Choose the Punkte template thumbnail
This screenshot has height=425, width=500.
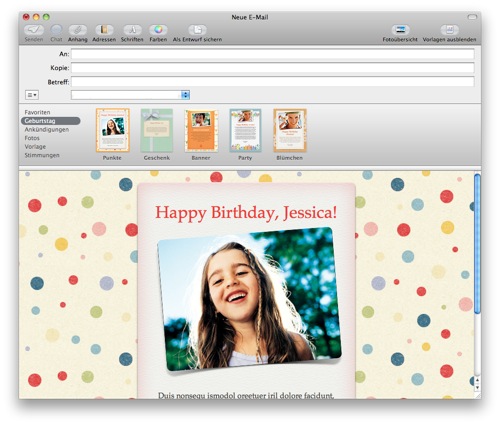(113, 130)
